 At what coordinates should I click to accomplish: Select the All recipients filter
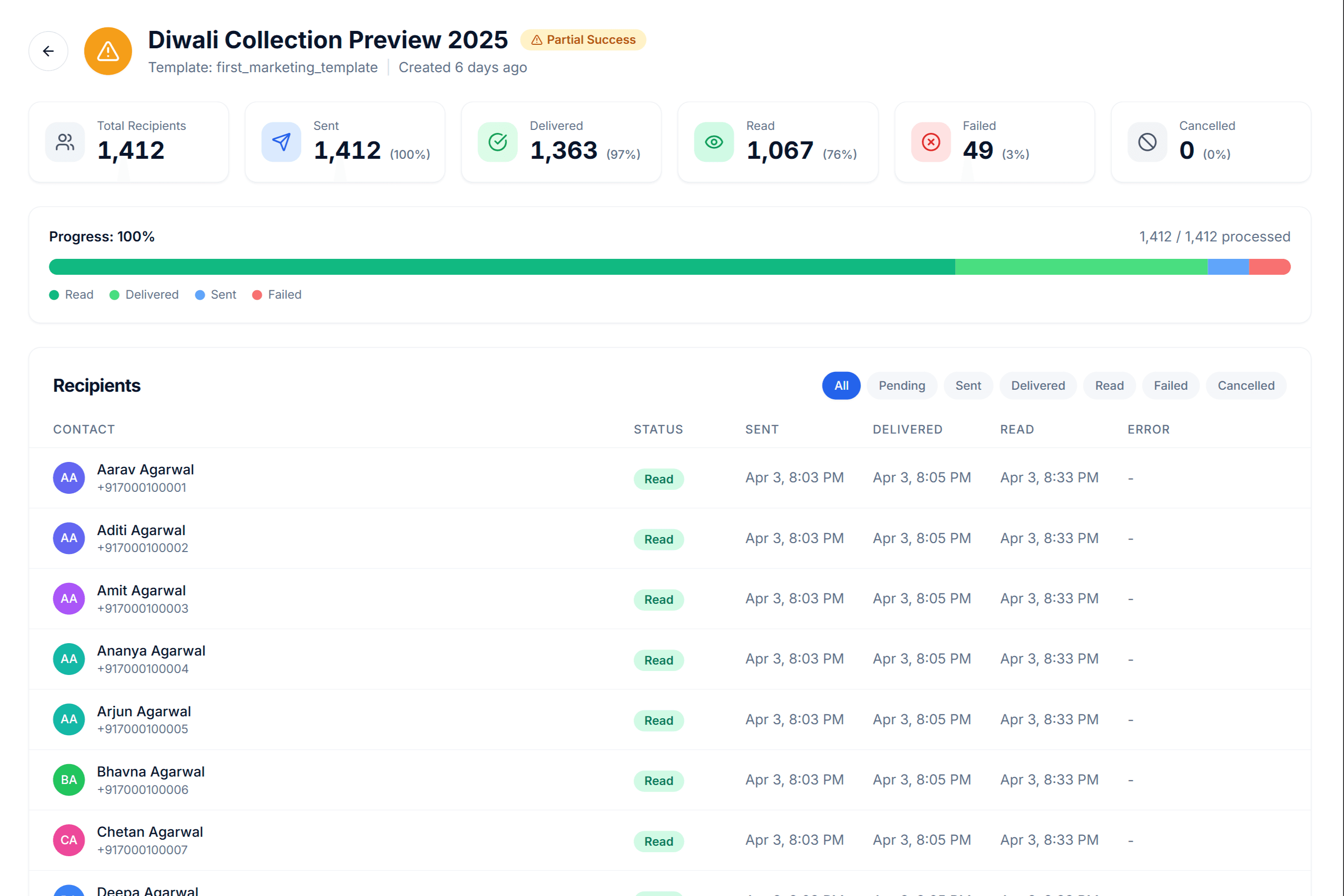(x=841, y=386)
